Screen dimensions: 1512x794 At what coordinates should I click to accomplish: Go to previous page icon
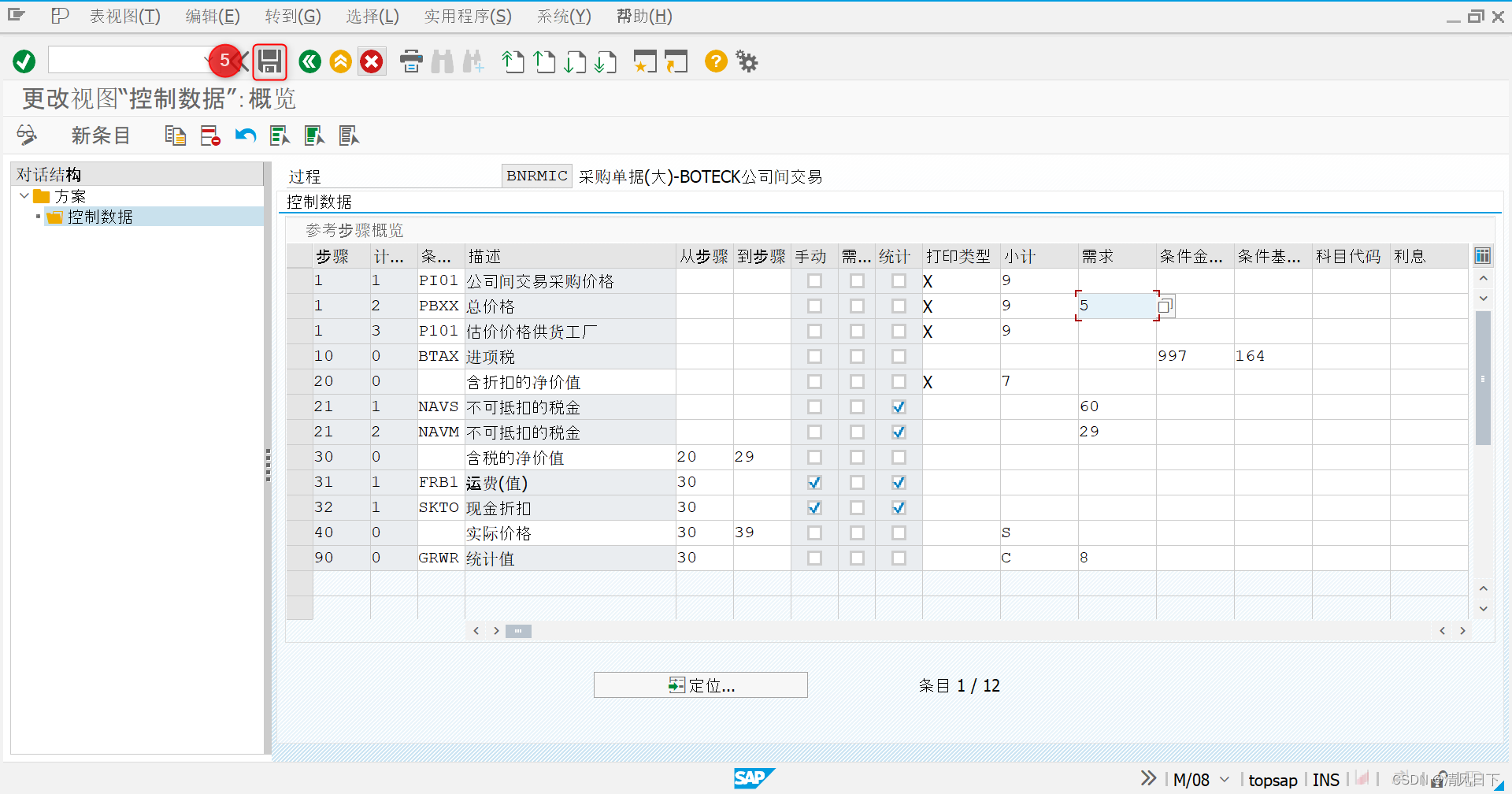pos(544,61)
